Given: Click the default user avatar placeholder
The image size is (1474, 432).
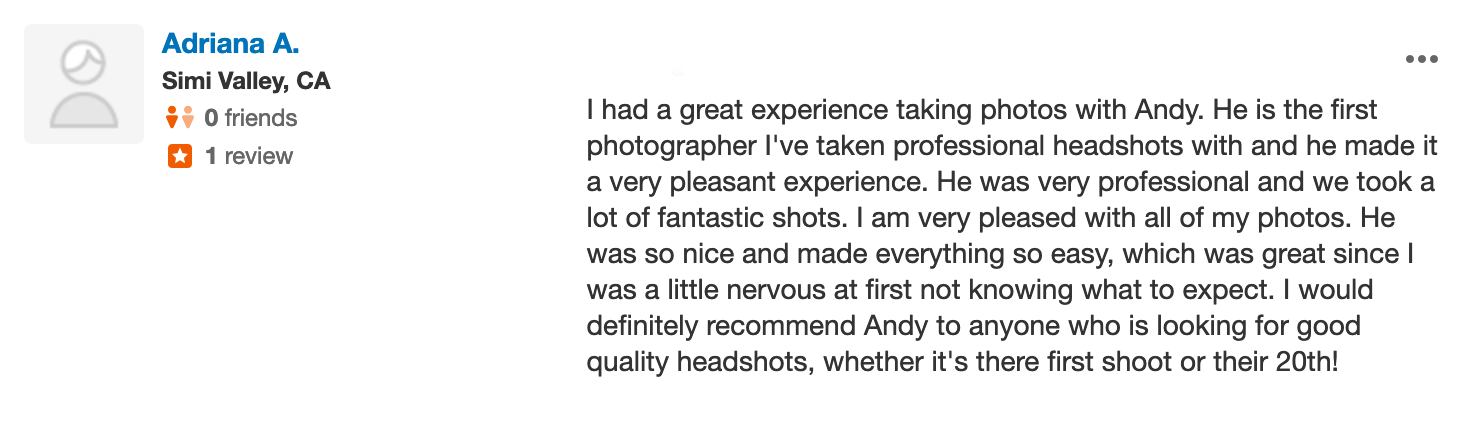Looking at the screenshot, I should tap(84, 84).
